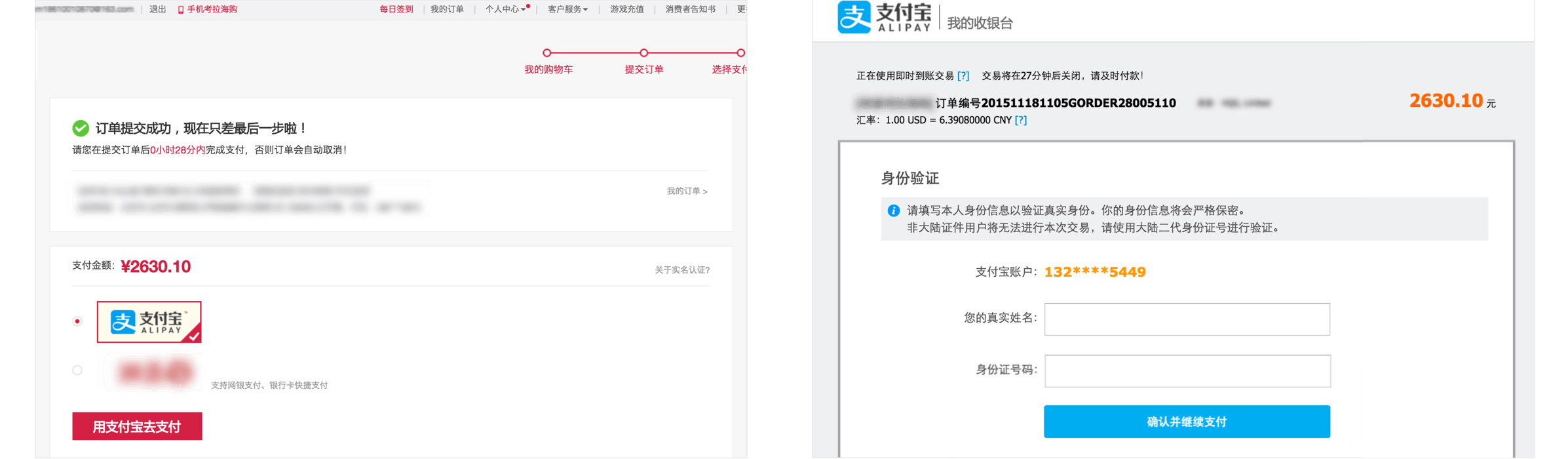This screenshot has height=459, width=1568.
Task: Choose the blurred bank payment logo tile
Action: [155, 372]
